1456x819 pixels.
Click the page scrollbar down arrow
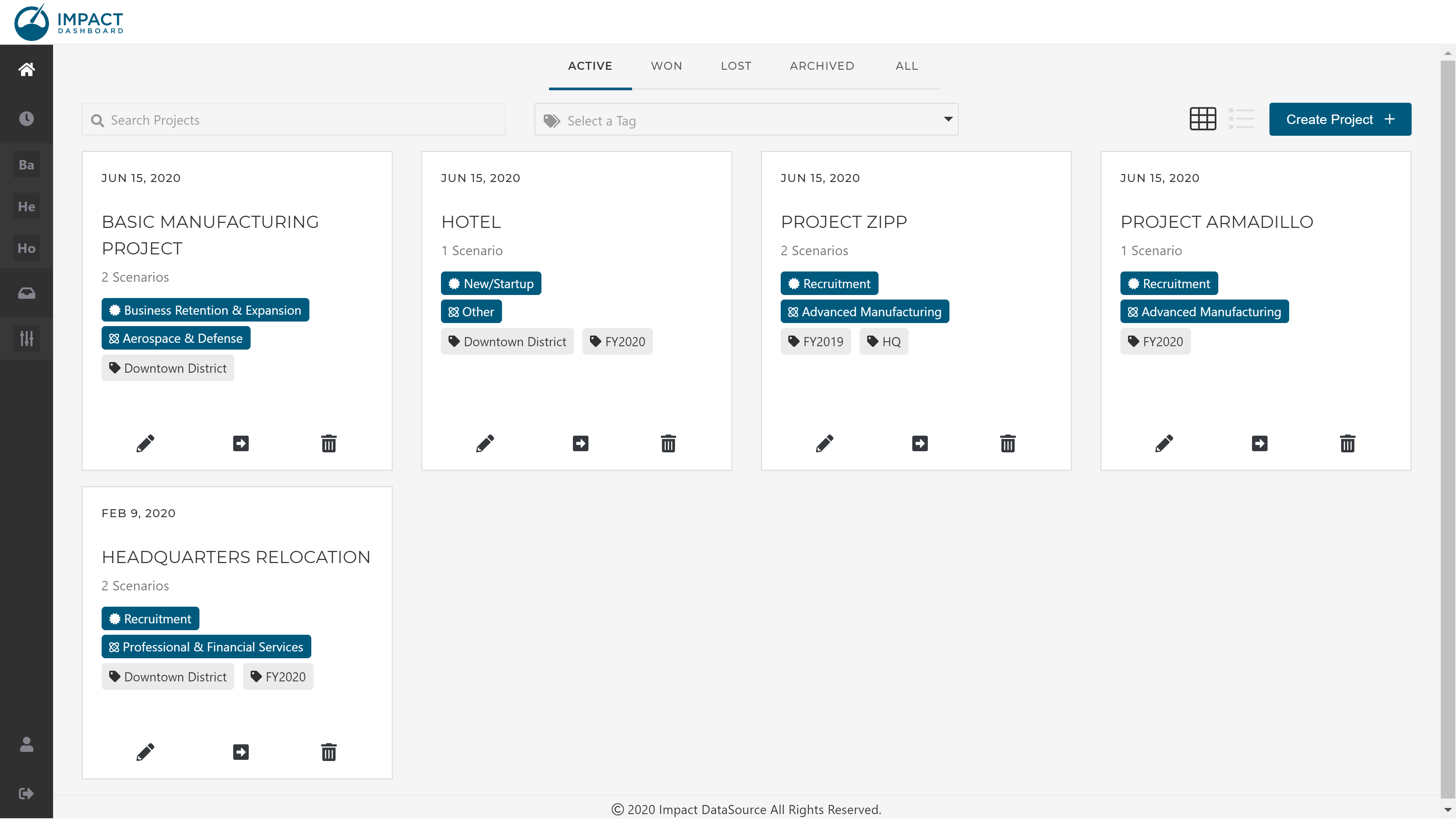(x=1448, y=810)
